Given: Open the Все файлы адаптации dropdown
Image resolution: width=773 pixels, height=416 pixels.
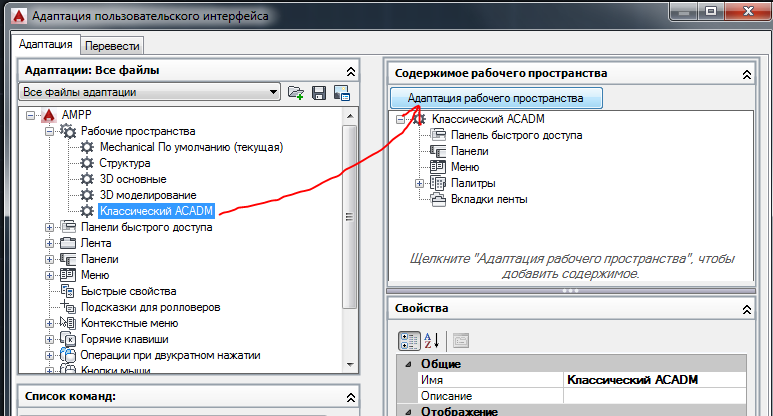Looking at the screenshot, I should point(274,92).
